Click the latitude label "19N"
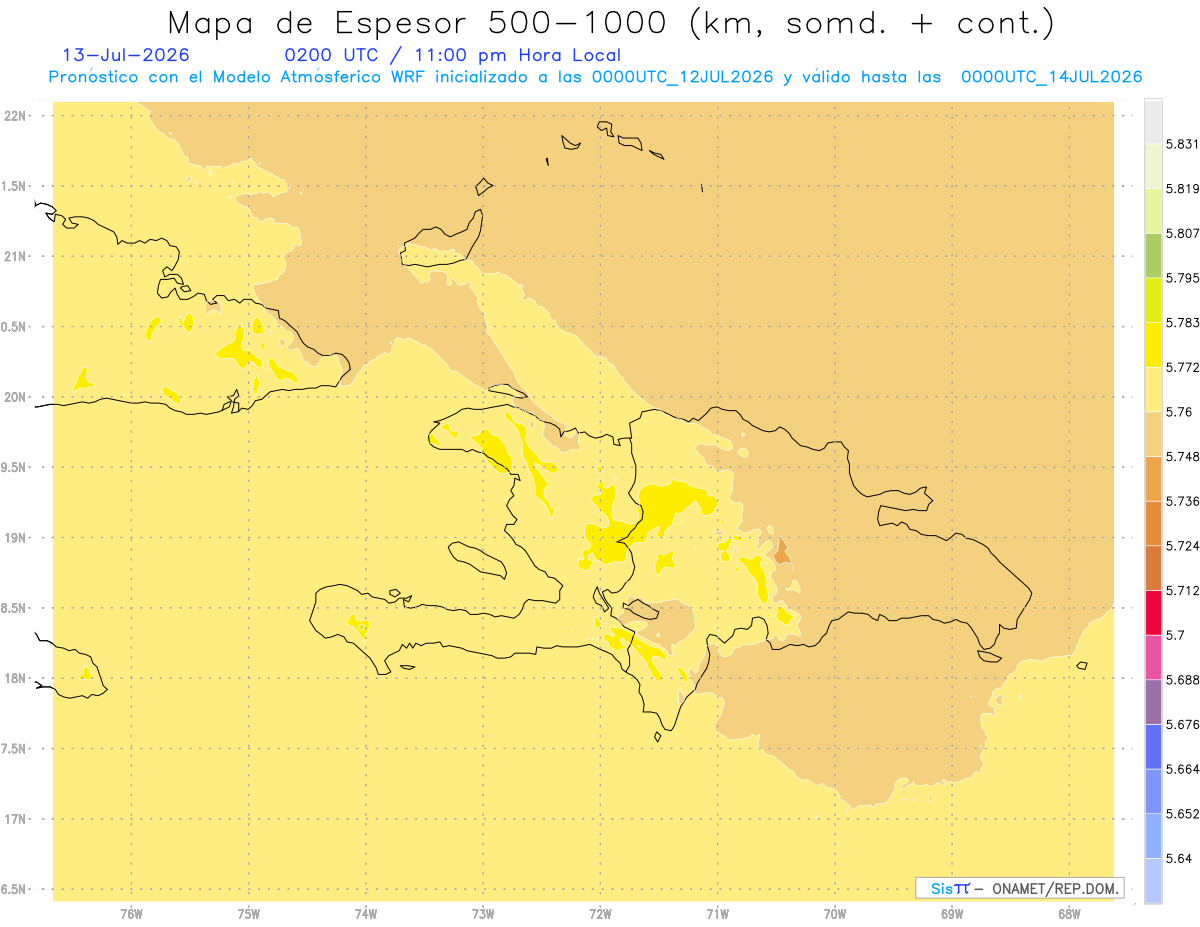The height and width of the screenshot is (927, 1200). tap(17, 538)
